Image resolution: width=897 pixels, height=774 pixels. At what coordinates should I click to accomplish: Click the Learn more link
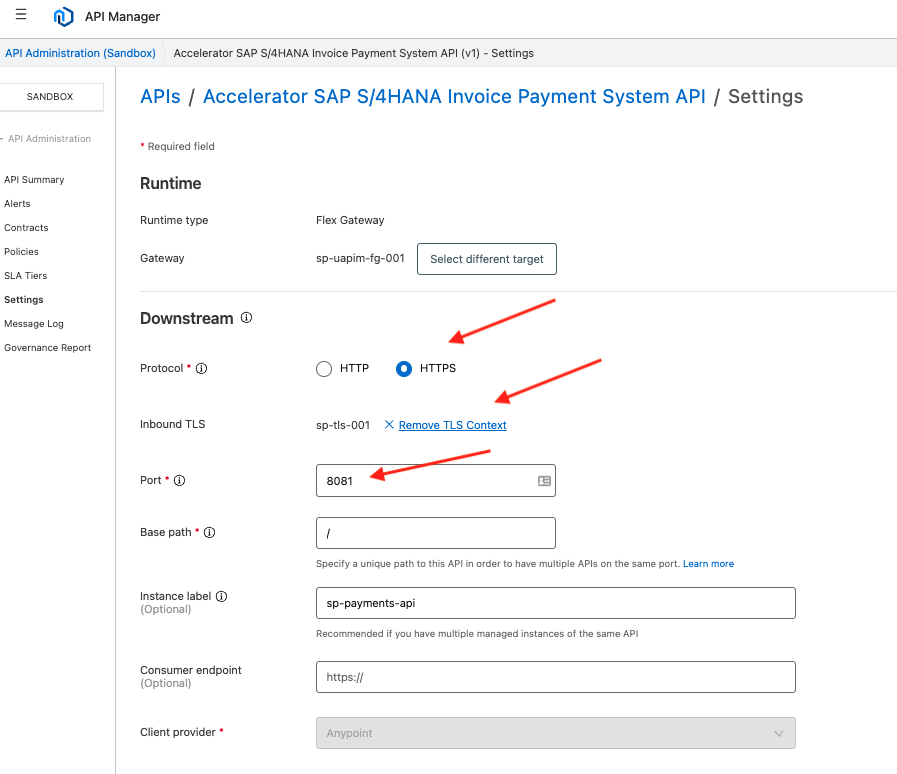708,563
